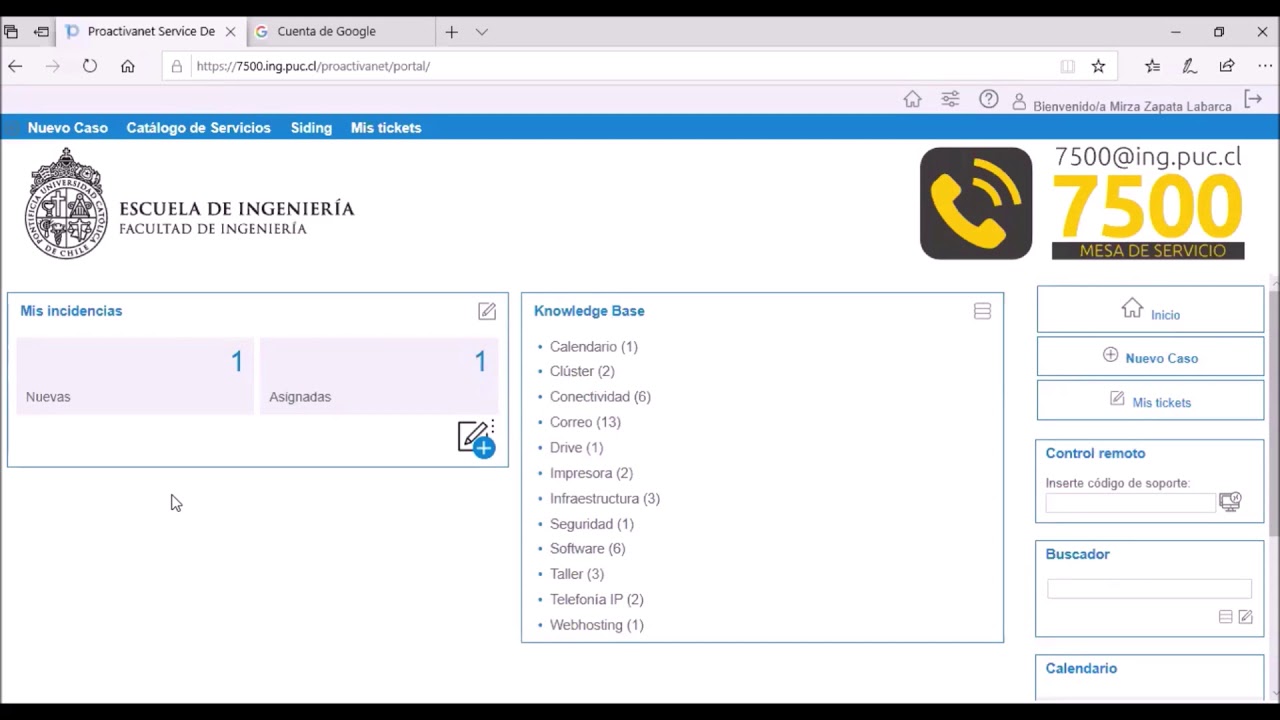Open the Buscador edit pencil icon
The height and width of the screenshot is (720, 1280).
click(1245, 617)
